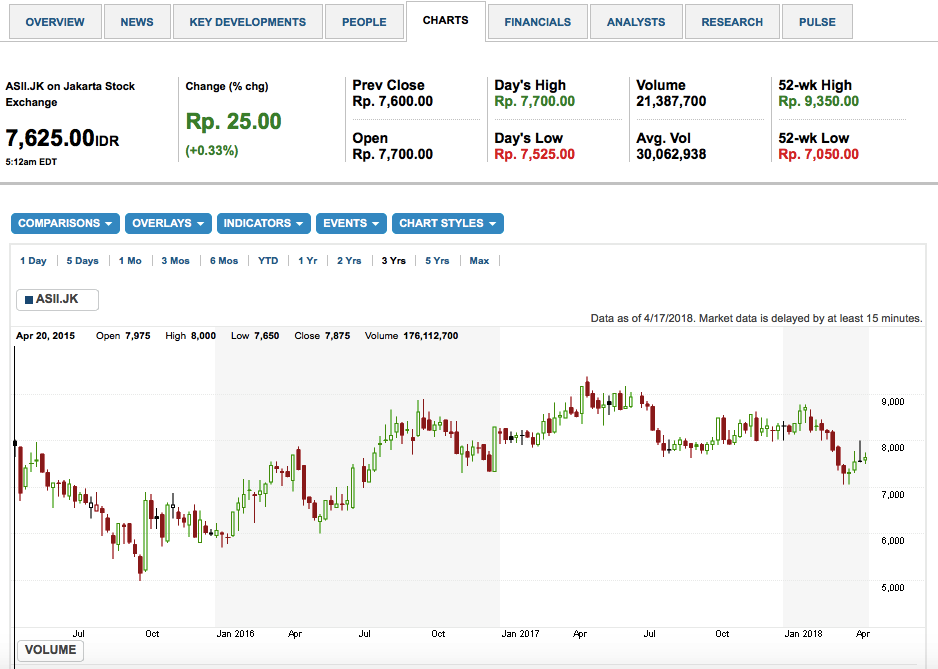Show the Max time range
Image resolution: width=938 pixels, height=669 pixels.
point(479,261)
